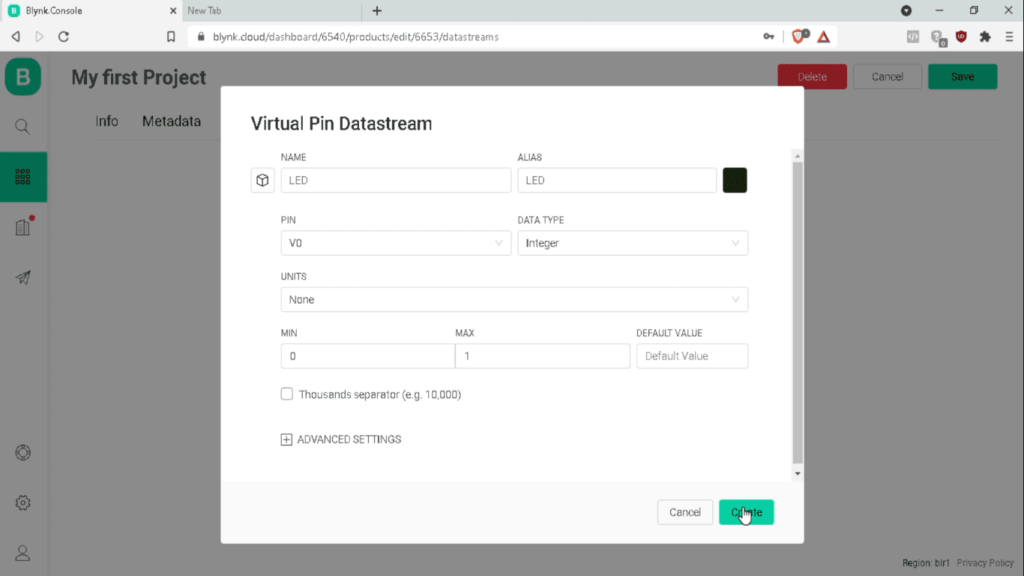
Task: Open the DATA TYPE dropdown showing Integer
Action: 632,243
